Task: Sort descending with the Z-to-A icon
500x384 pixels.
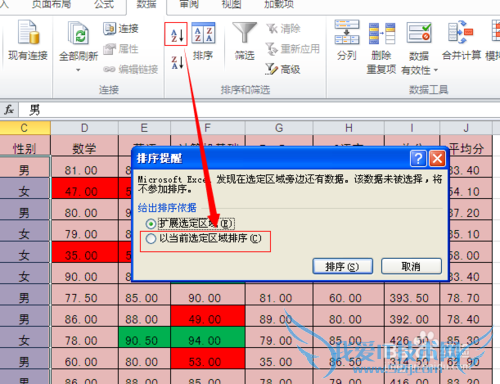Action: tap(177, 62)
